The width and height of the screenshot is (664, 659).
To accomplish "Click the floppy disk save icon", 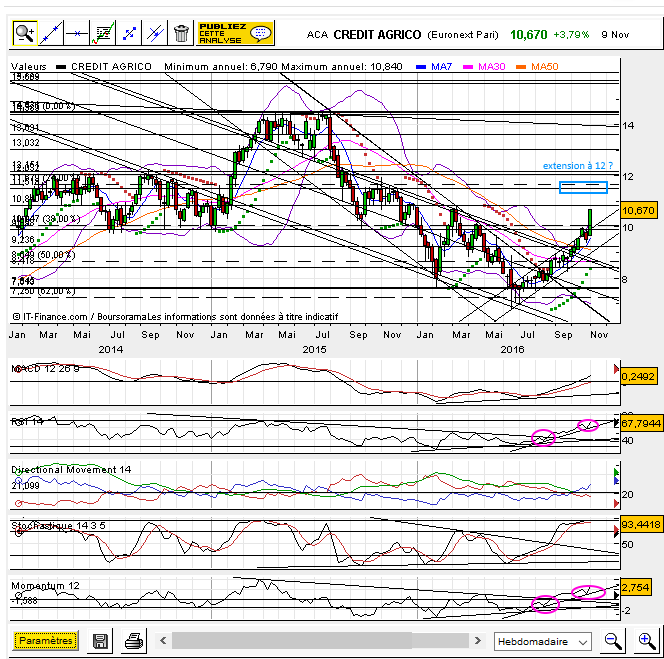I will point(100,641).
